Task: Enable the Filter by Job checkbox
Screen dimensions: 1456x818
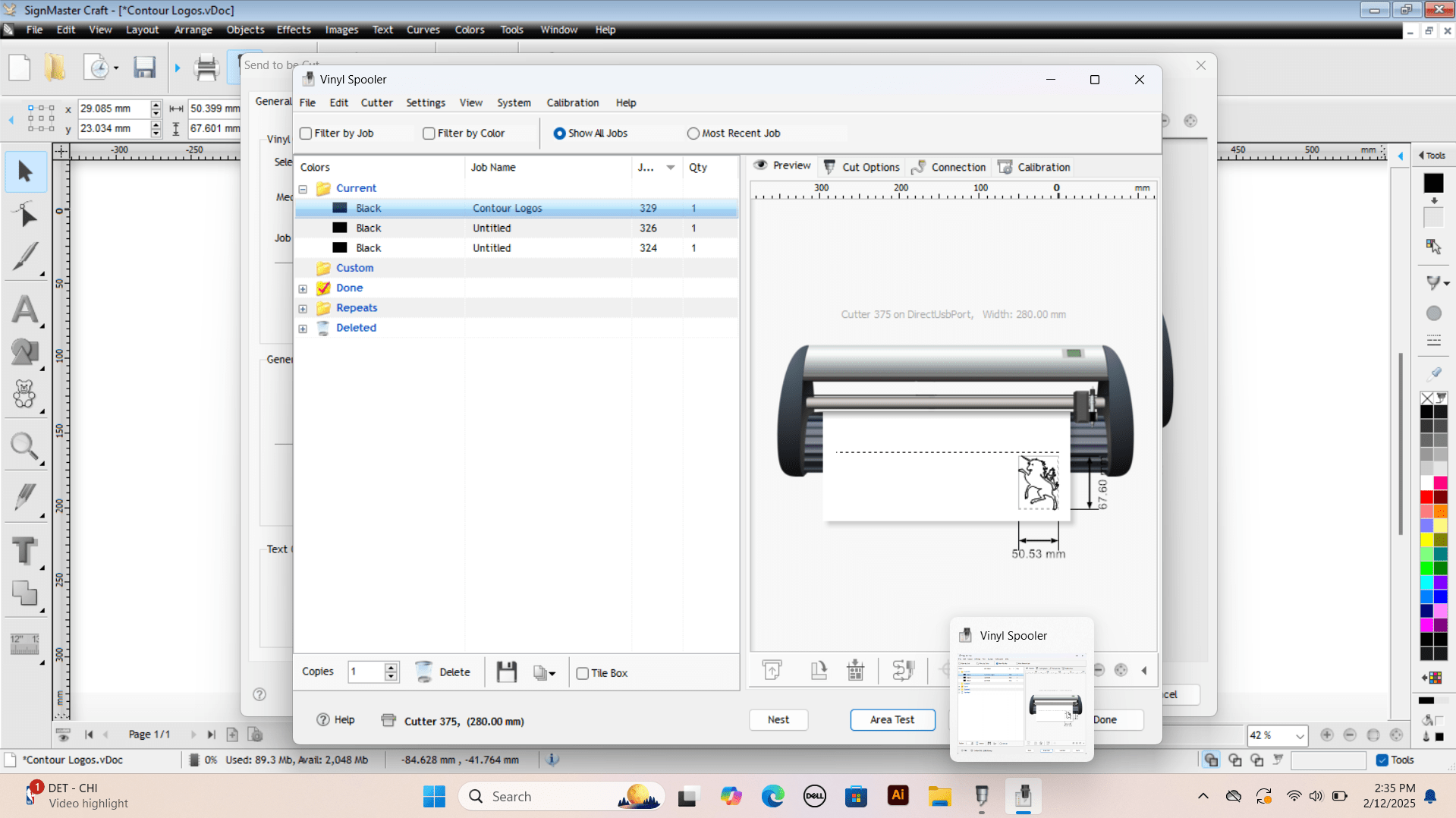Action: pyautogui.click(x=306, y=134)
